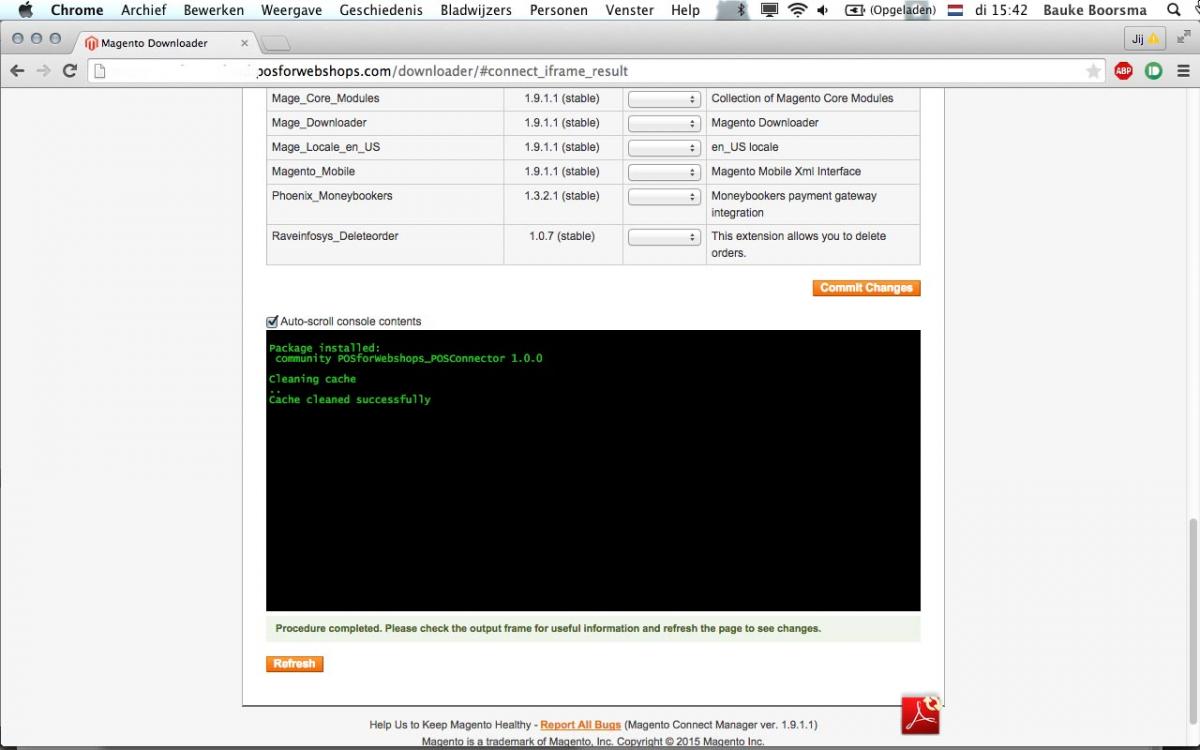Open action dropdown for Raveinfosys_Deleteorder

(x=664, y=237)
